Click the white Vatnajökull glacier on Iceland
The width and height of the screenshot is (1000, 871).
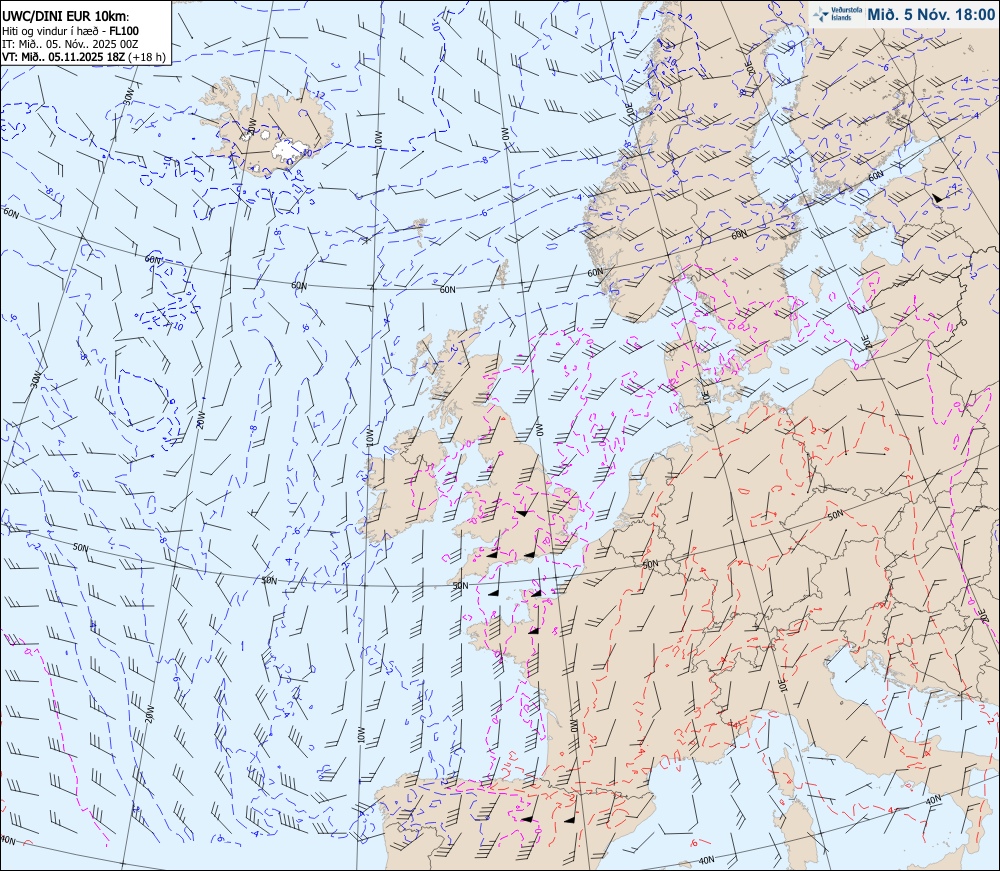click(x=289, y=150)
